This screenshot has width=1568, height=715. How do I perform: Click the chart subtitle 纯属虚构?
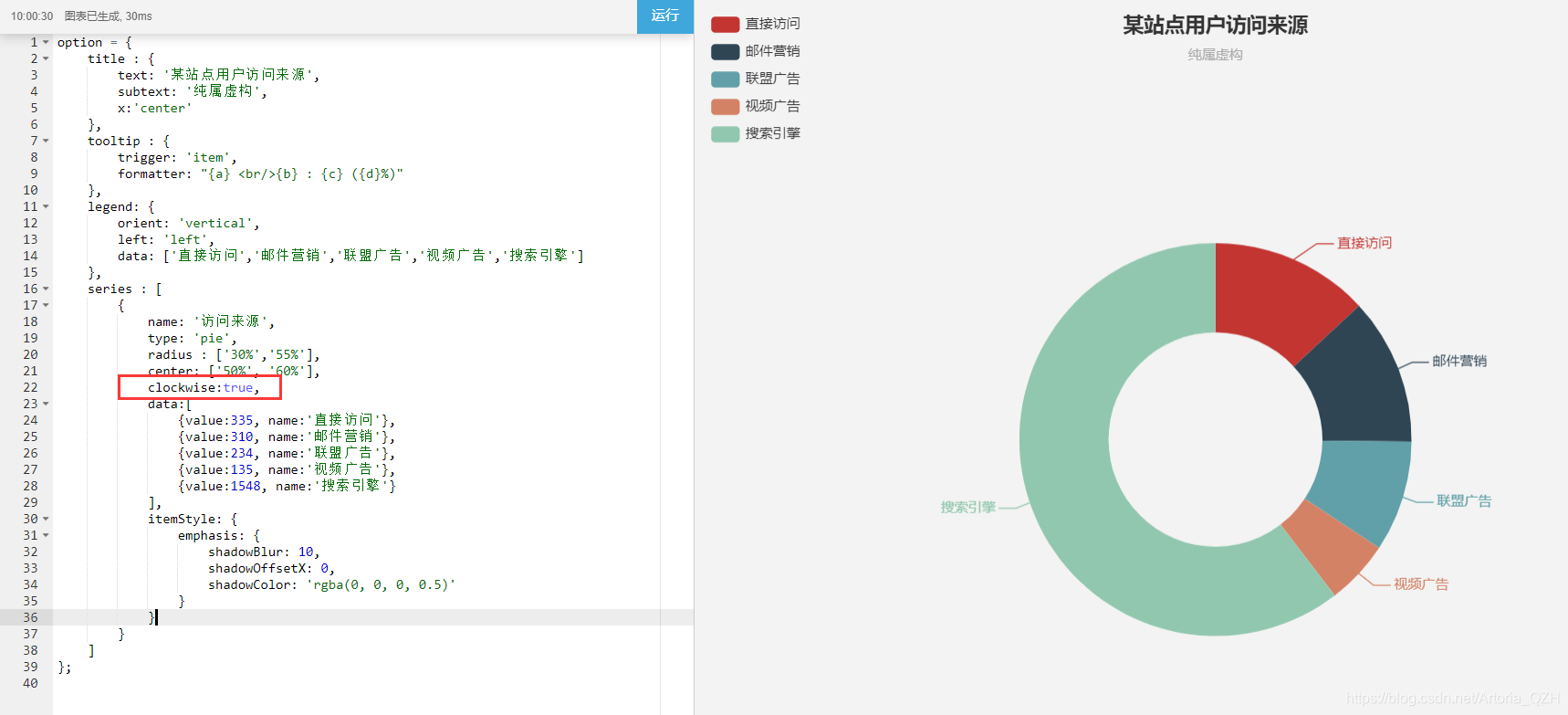tap(1215, 55)
